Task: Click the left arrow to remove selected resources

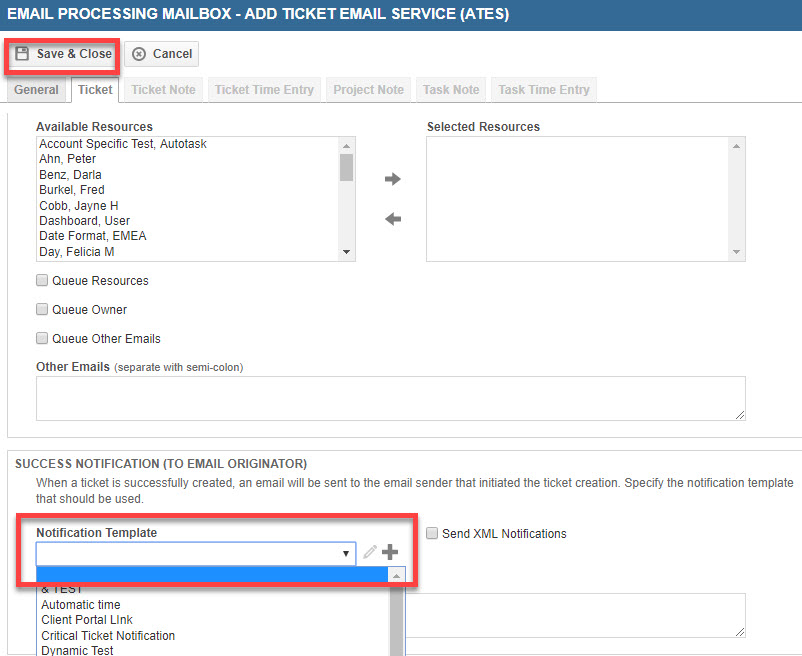Action: point(392,219)
